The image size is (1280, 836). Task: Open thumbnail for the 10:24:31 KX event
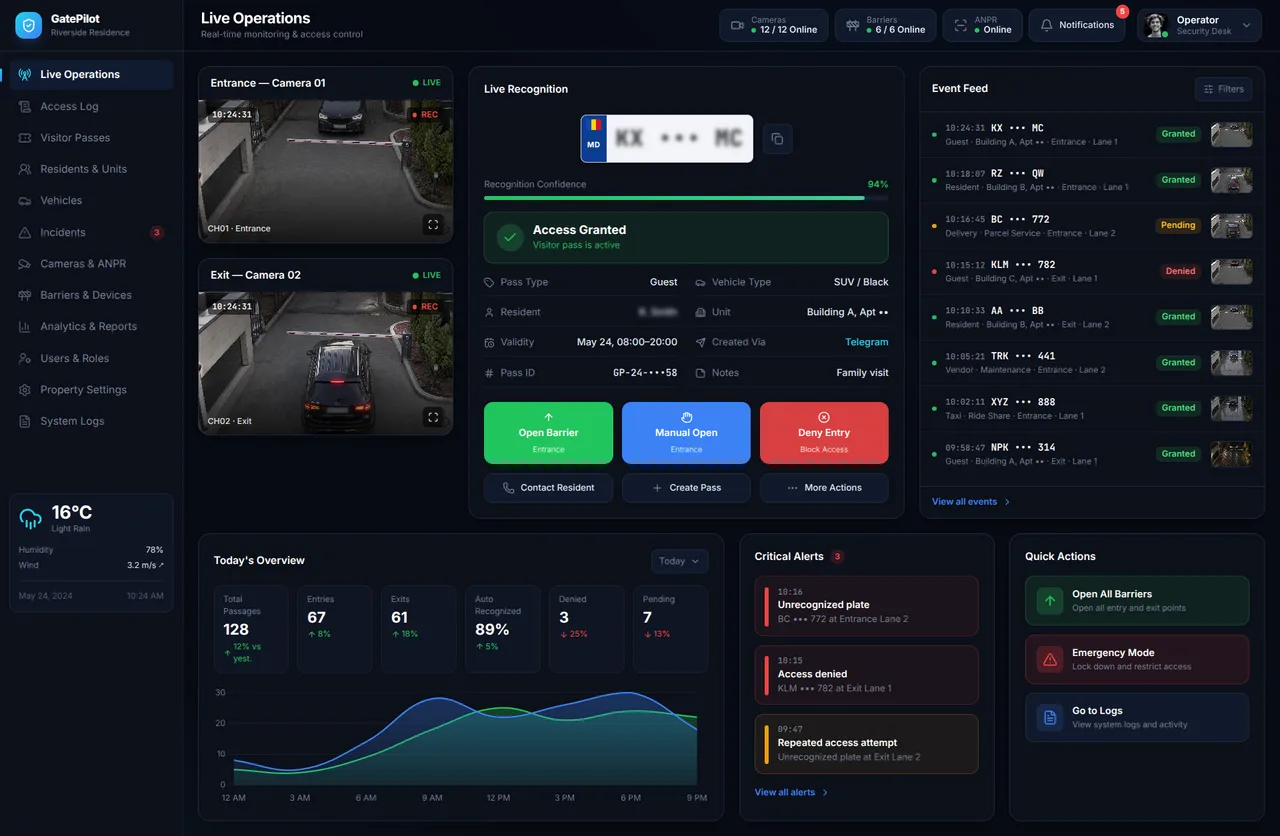(x=1231, y=134)
